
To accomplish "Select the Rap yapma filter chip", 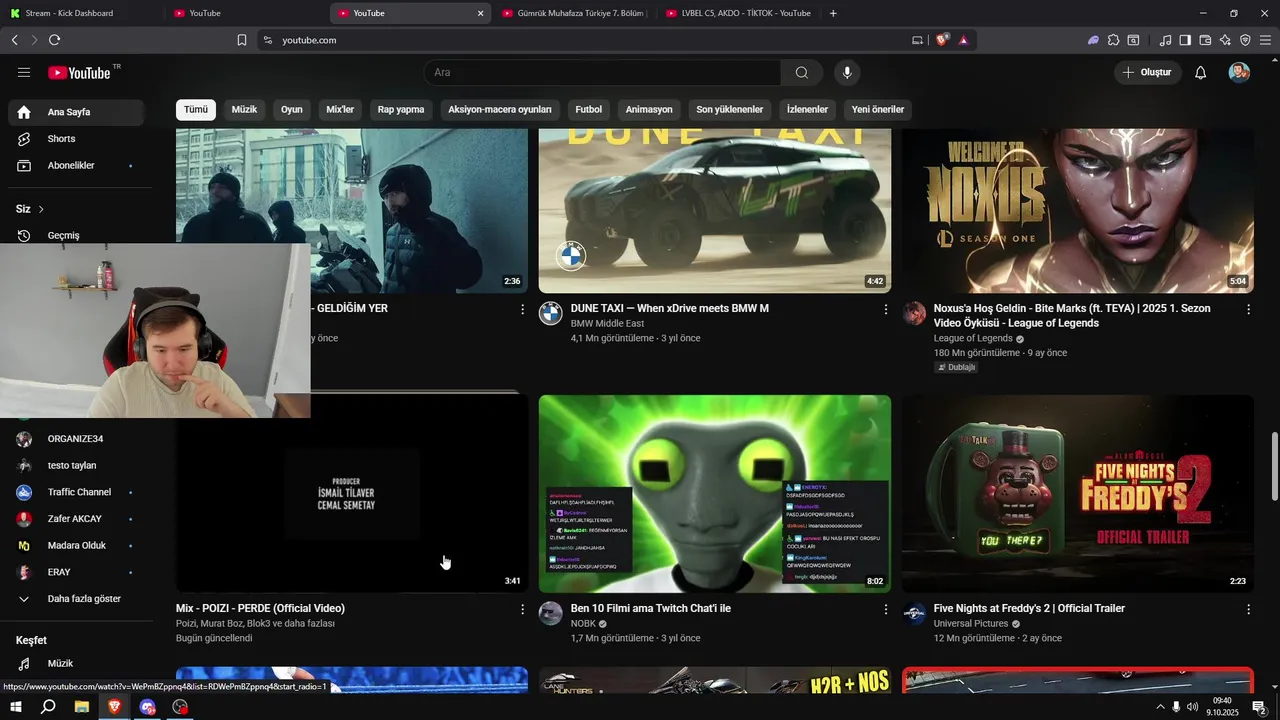I will pyautogui.click(x=401, y=110).
